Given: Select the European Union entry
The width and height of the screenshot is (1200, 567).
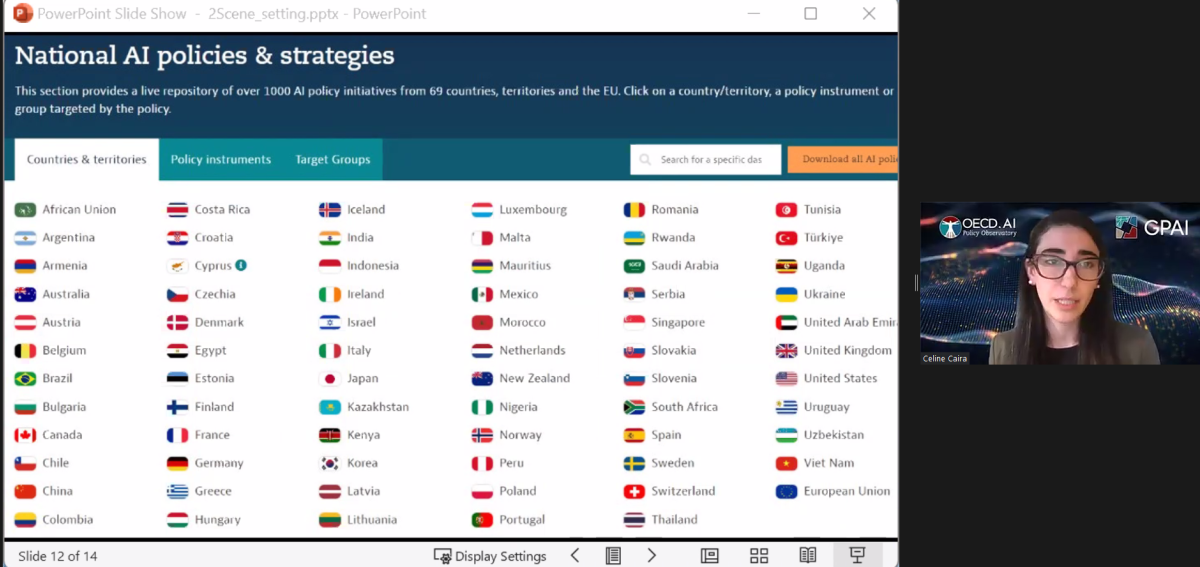Looking at the screenshot, I should click(x=846, y=491).
